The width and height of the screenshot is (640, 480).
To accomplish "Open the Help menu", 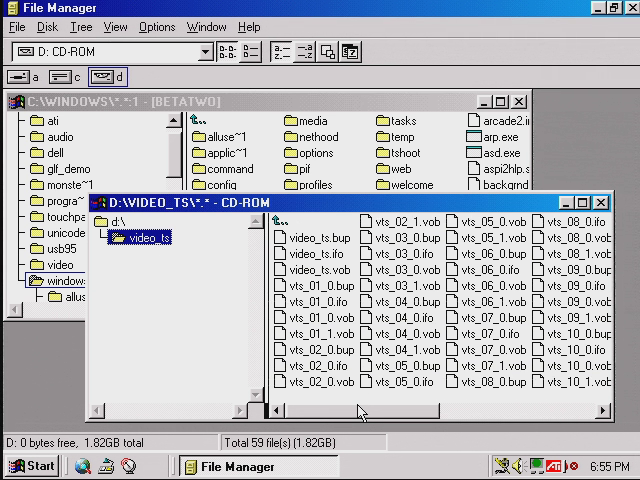I will click(249, 27).
